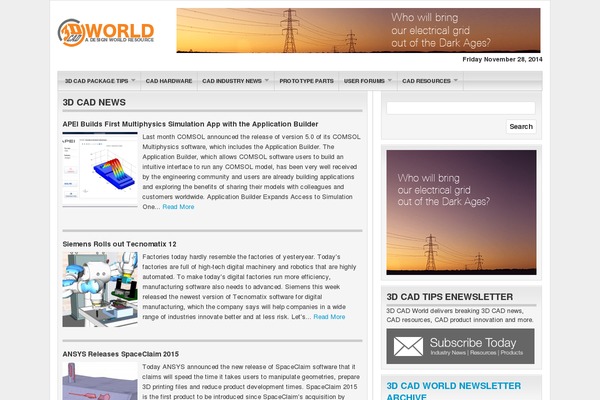This screenshot has width=600, height=400.
Task: Expand arrow beside User Forums
Action: [390, 80]
